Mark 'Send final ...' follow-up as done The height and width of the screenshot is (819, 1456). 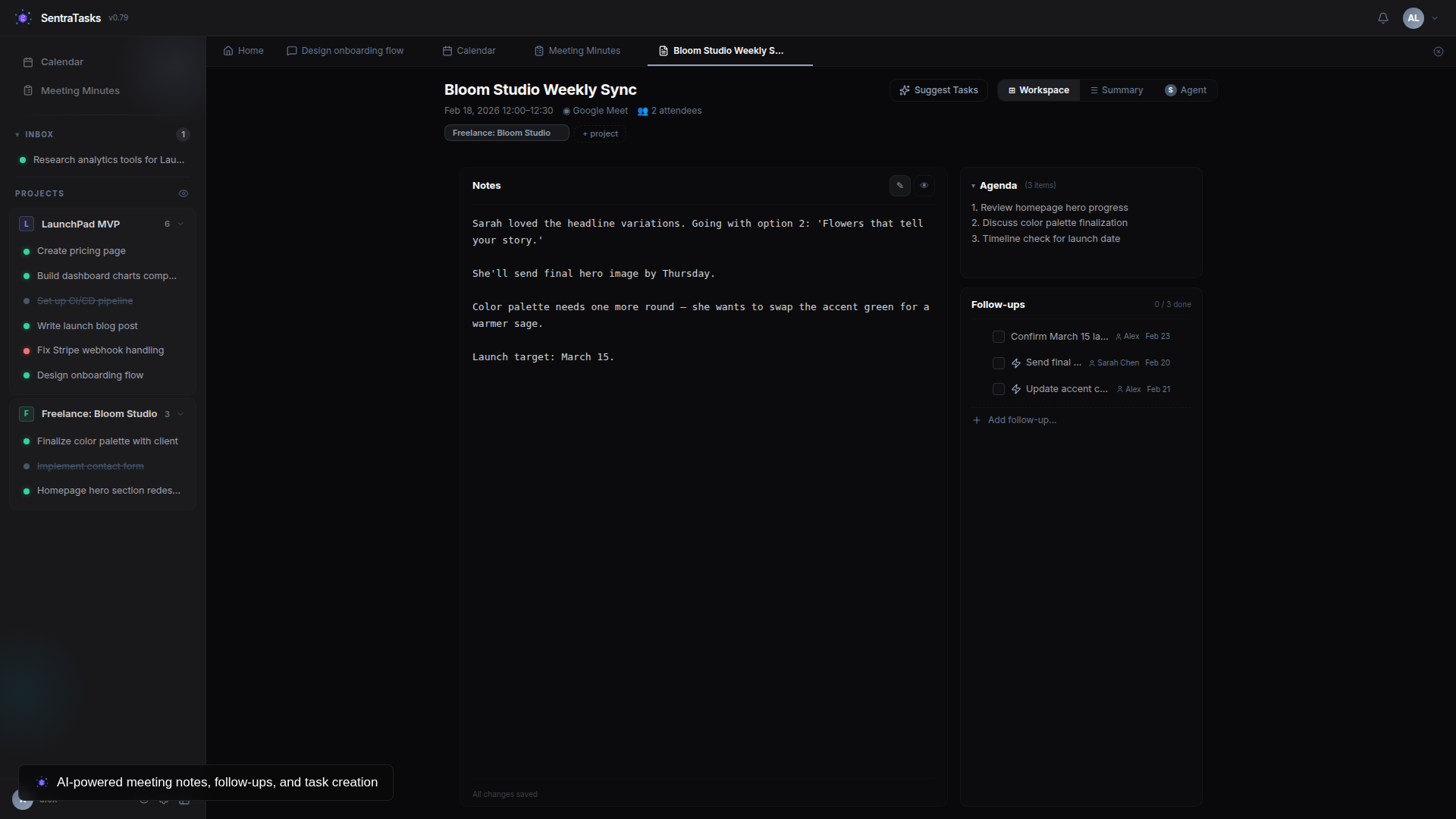999,363
